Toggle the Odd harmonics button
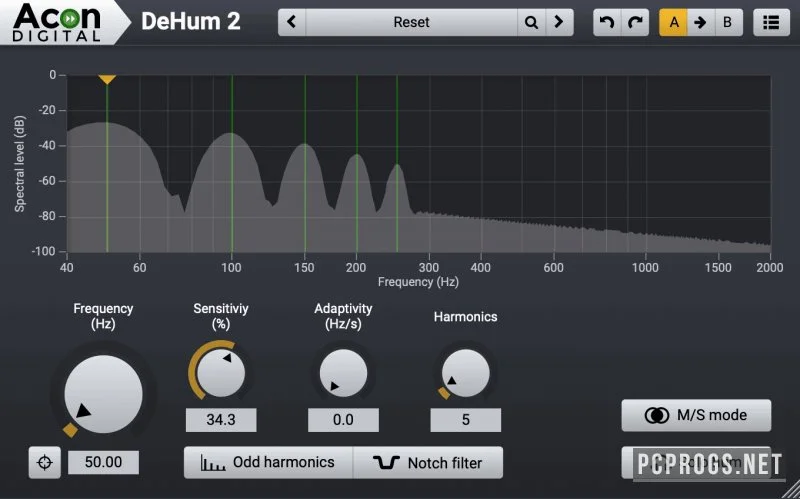The image size is (800, 499). pos(268,462)
